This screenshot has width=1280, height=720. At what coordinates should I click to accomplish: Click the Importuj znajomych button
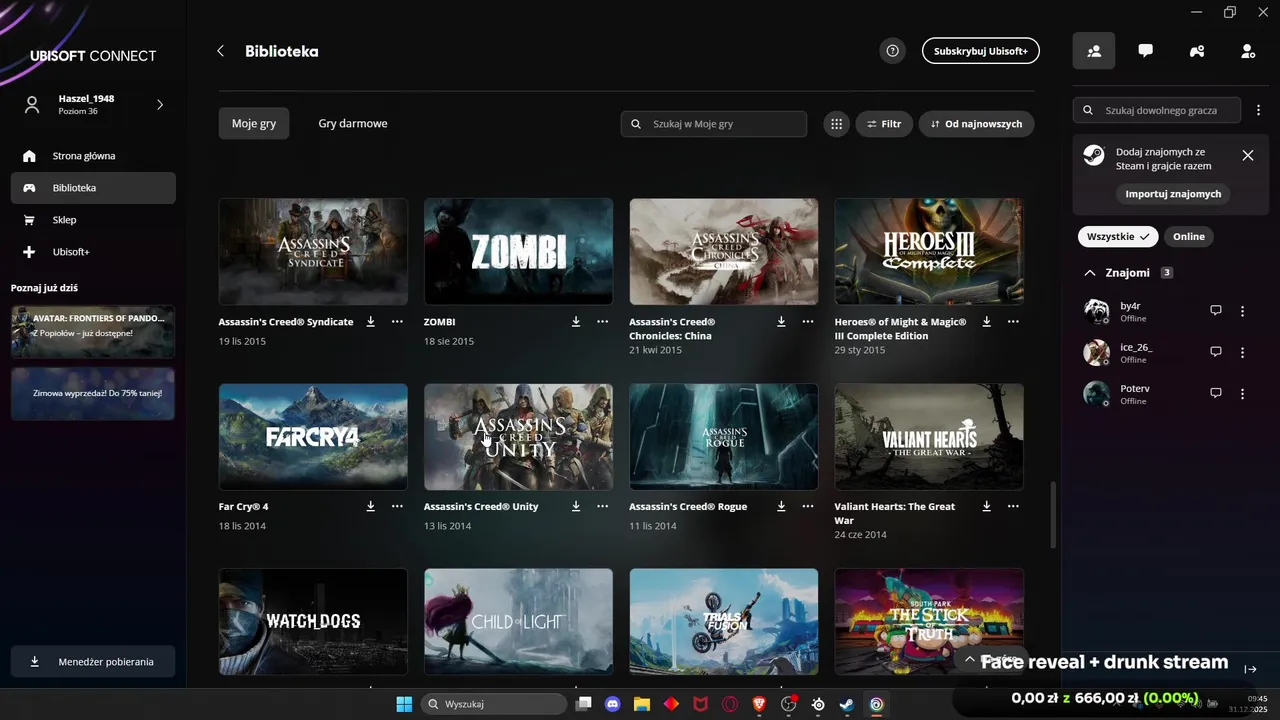(x=1173, y=194)
